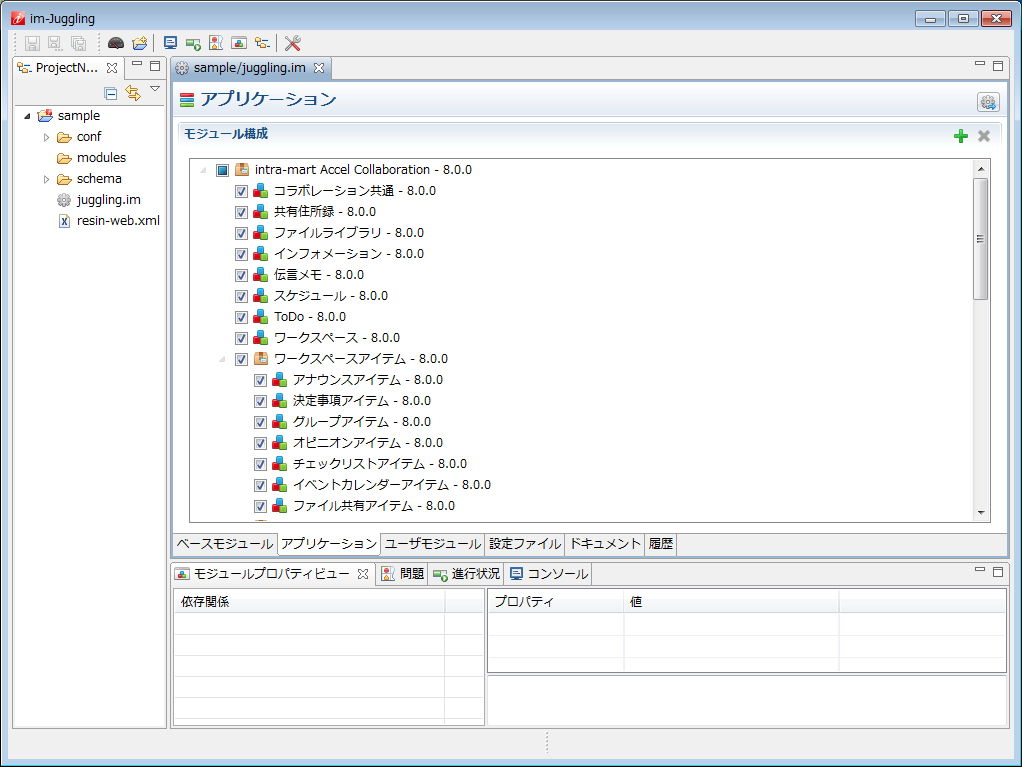This screenshot has width=1022, height=767.
Task: Remove module with the gray X icon
Action: point(984,136)
